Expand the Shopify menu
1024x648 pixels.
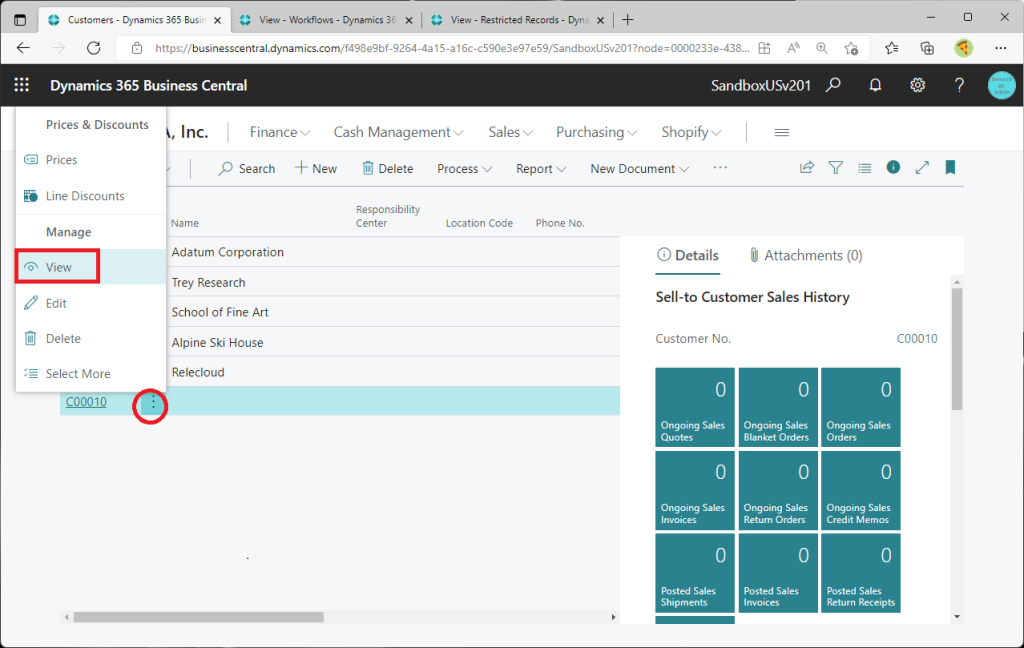691,132
